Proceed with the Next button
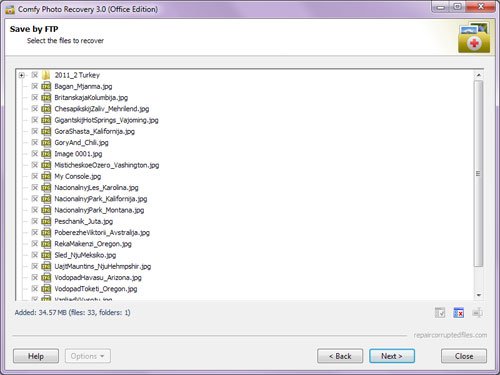This screenshot has width=500, height=375. 392,356
